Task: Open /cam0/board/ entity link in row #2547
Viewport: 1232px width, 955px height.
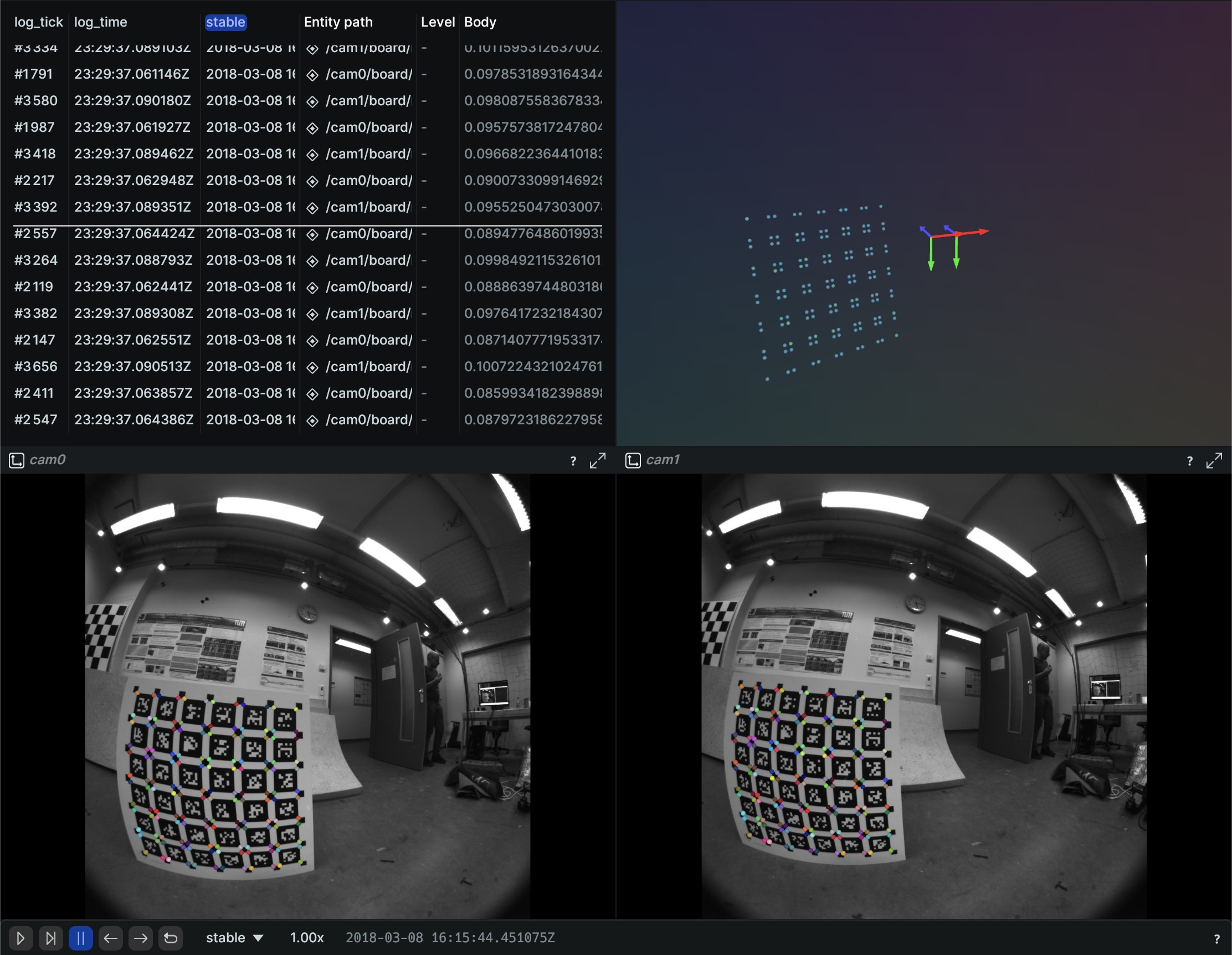Action: click(369, 420)
